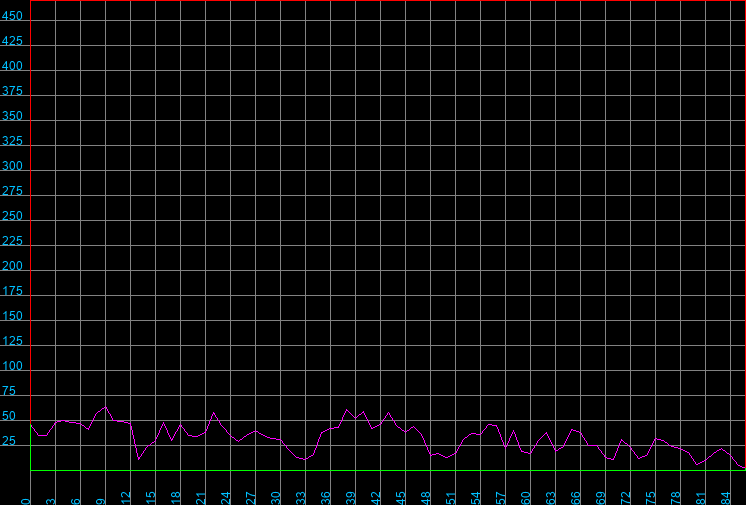Image resolution: width=746 pixels, height=505 pixels.
Task: Click the 72 horizontal axis label
Action: pos(626,498)
